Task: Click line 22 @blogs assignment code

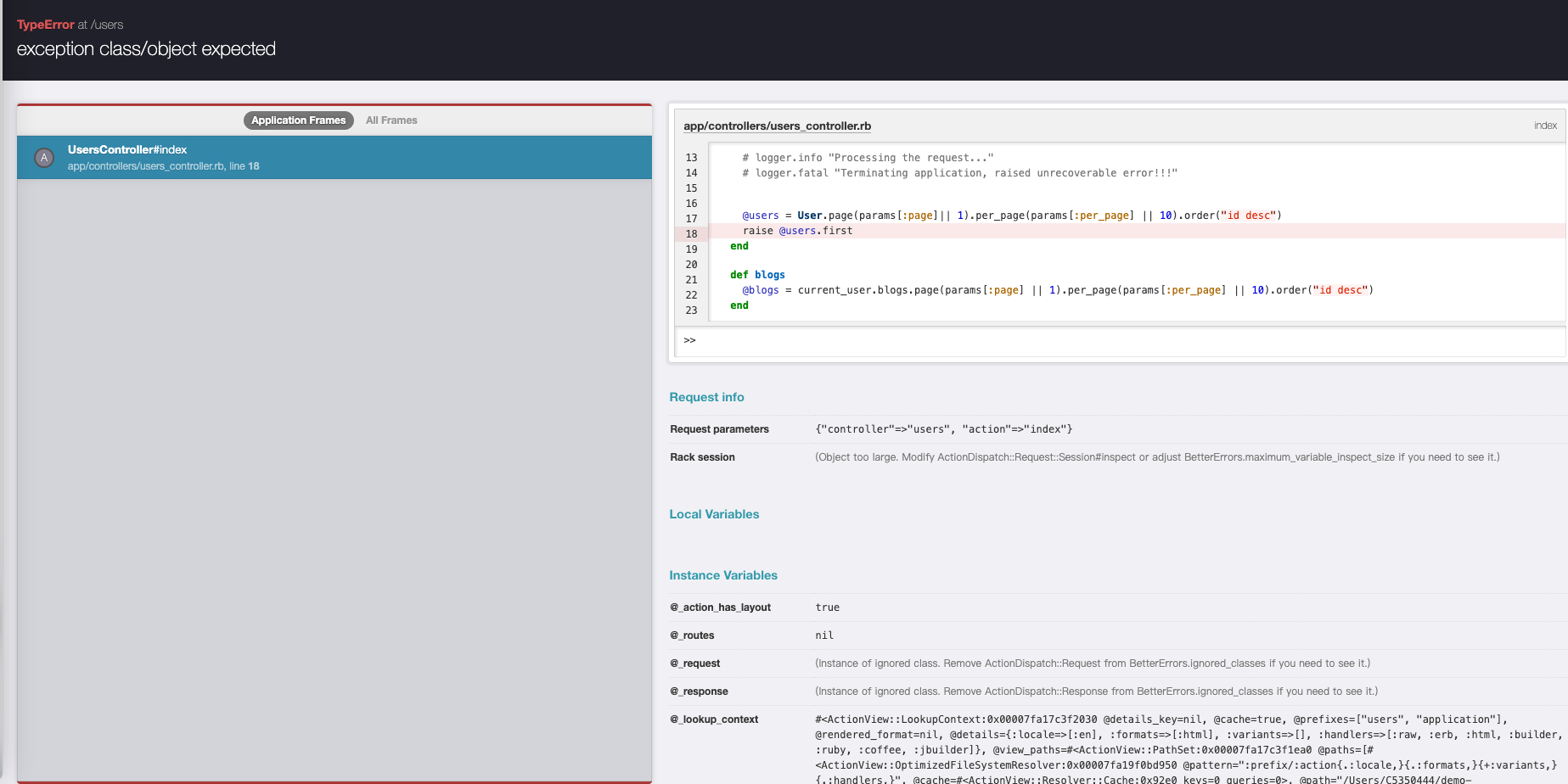Action: coord(1058,290)
